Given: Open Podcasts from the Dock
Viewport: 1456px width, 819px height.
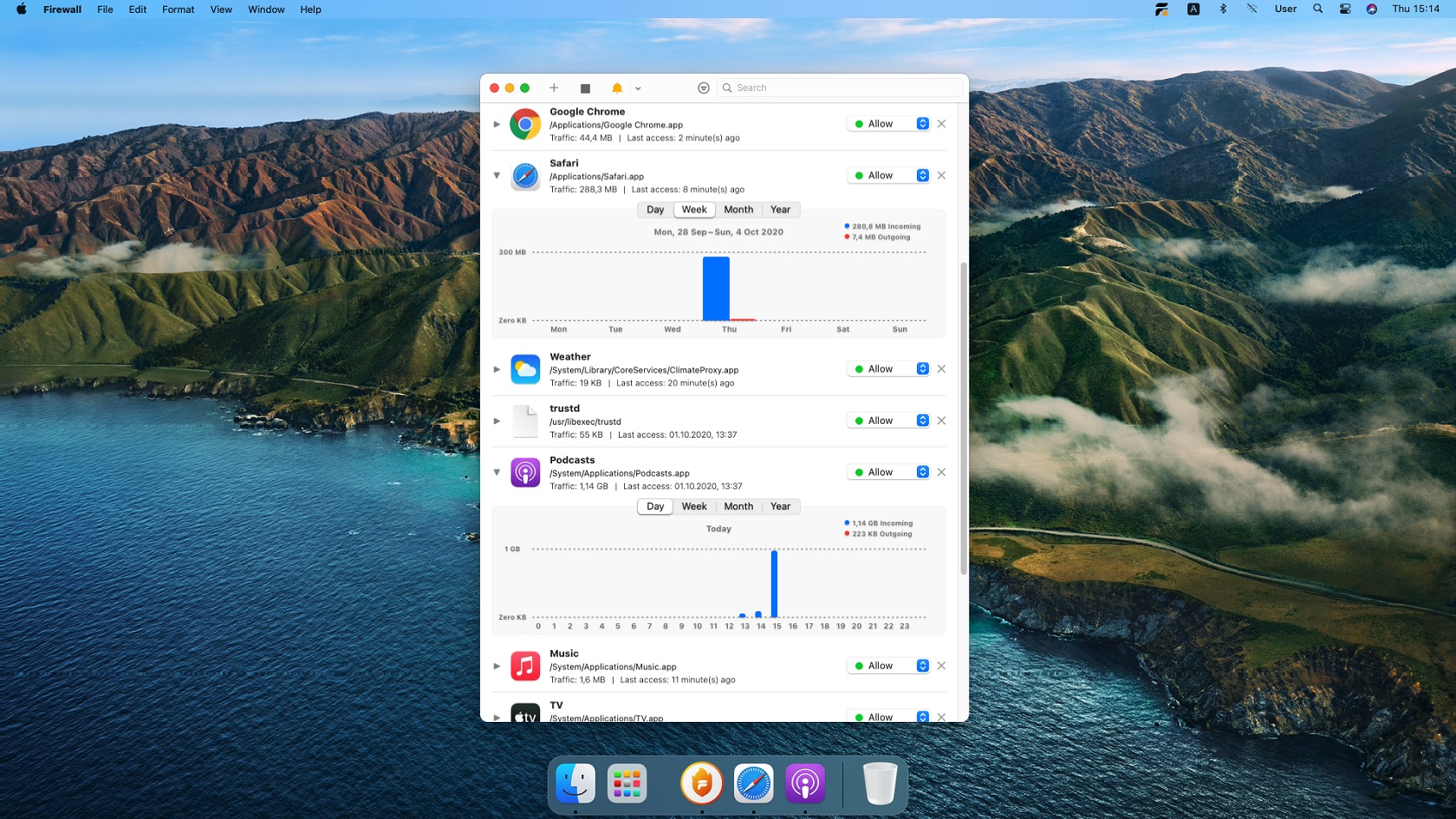Looking at the screenshot, I should (x=805, y=783).
